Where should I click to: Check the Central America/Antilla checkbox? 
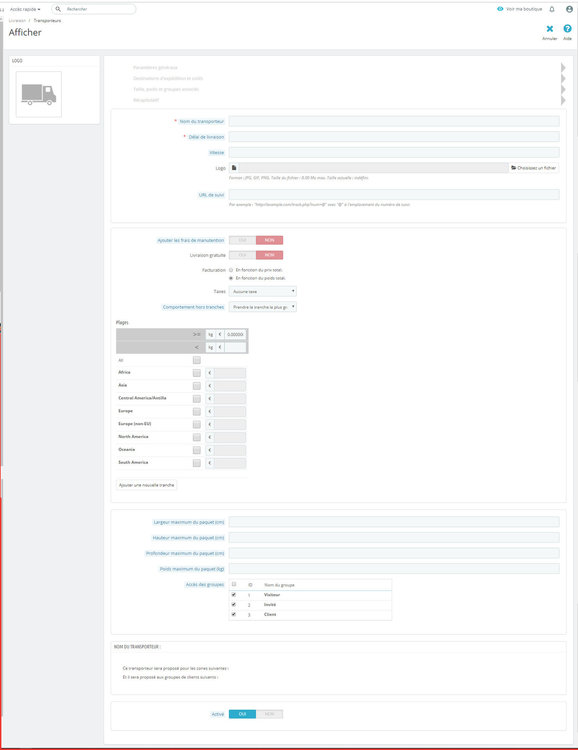197,398
